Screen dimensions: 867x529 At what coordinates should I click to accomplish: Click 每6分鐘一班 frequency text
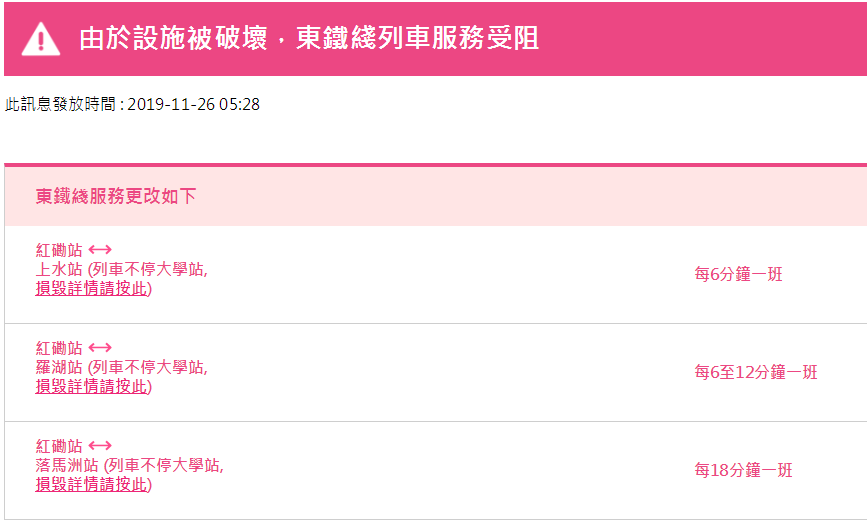738,274
